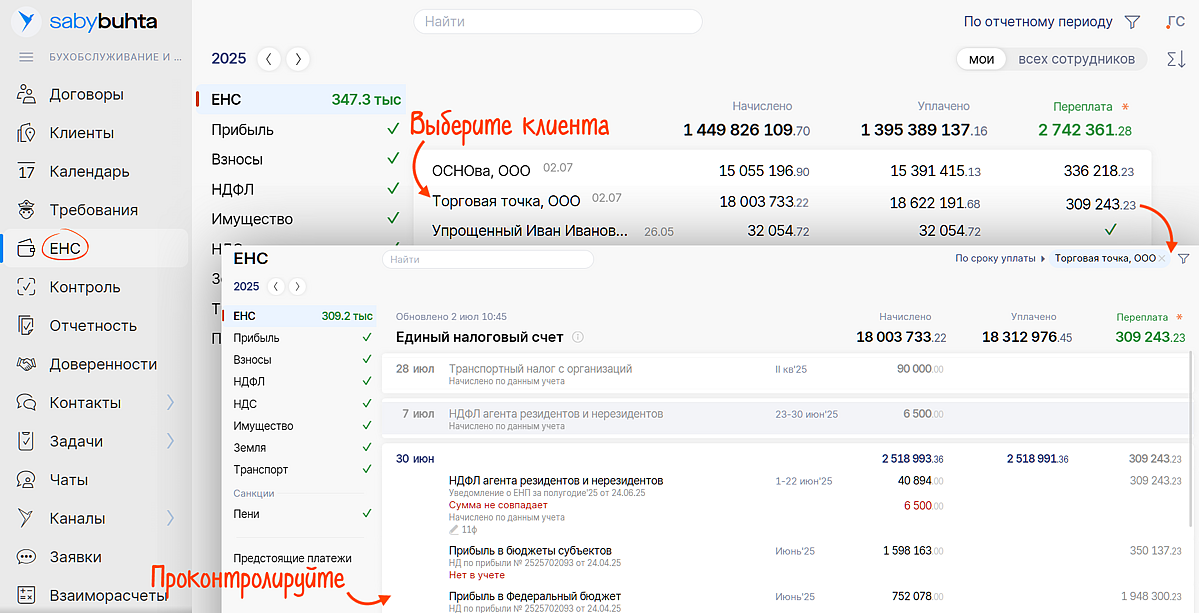1199x613 pixels.
Task: Open the Отчетность sidebar icon
Action: [x=28, y=325]
